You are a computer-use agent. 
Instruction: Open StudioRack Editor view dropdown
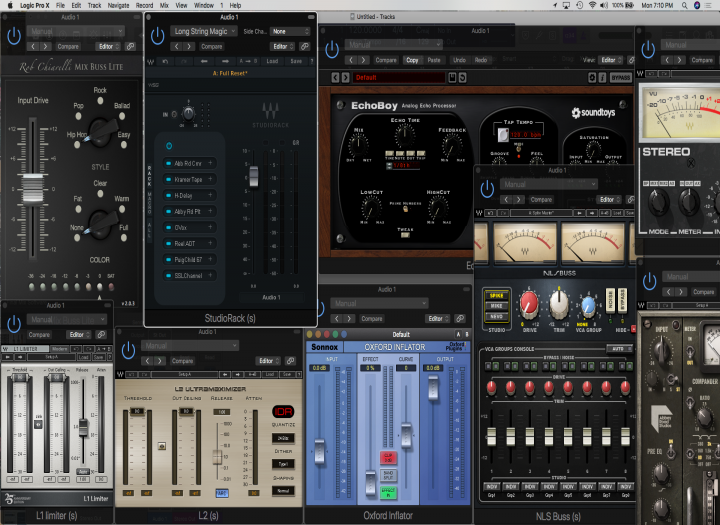click(x=282, y=46)
